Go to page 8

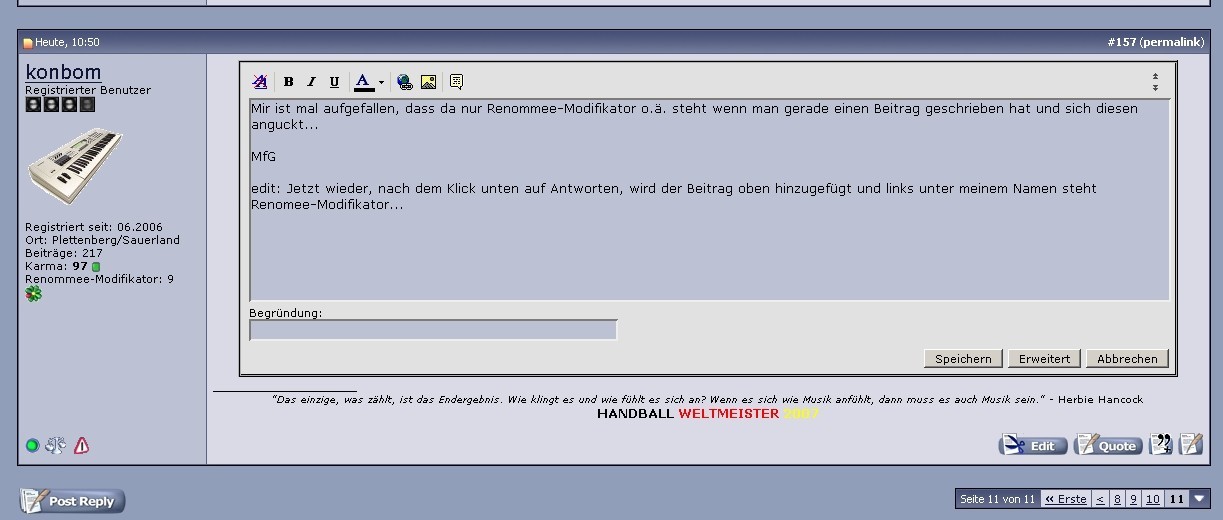click(x=1117, y=499)
